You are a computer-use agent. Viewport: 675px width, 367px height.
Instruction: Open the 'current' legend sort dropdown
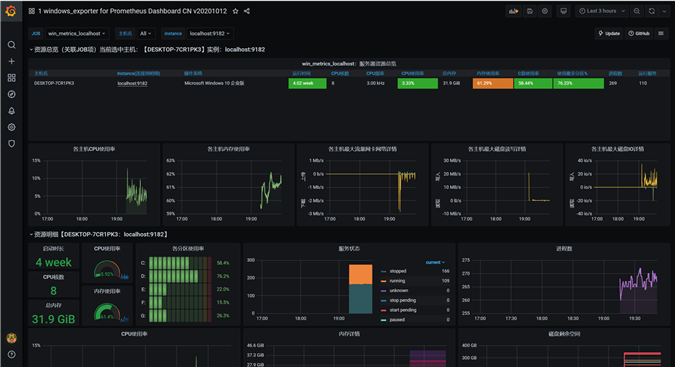(x=435, y=262)
